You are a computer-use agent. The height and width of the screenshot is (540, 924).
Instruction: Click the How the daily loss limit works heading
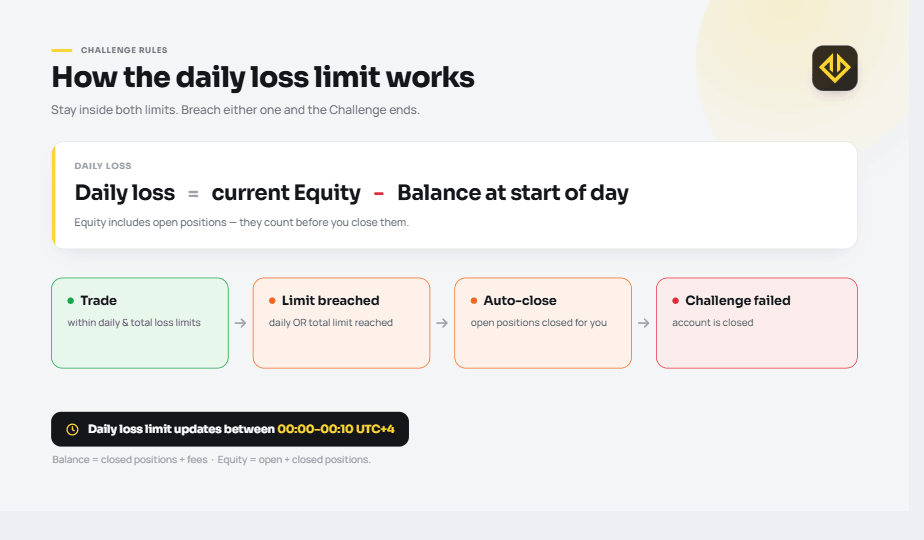[263, 77]
